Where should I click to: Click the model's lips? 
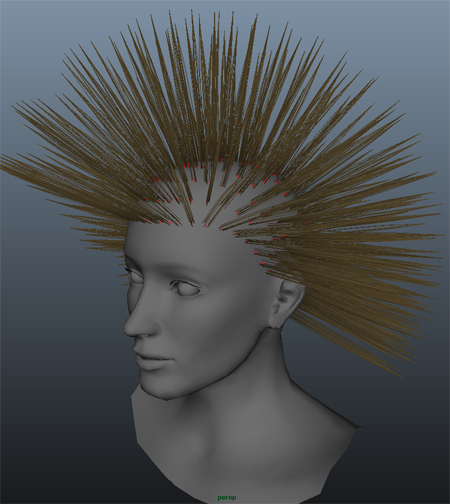pos(152,361)
